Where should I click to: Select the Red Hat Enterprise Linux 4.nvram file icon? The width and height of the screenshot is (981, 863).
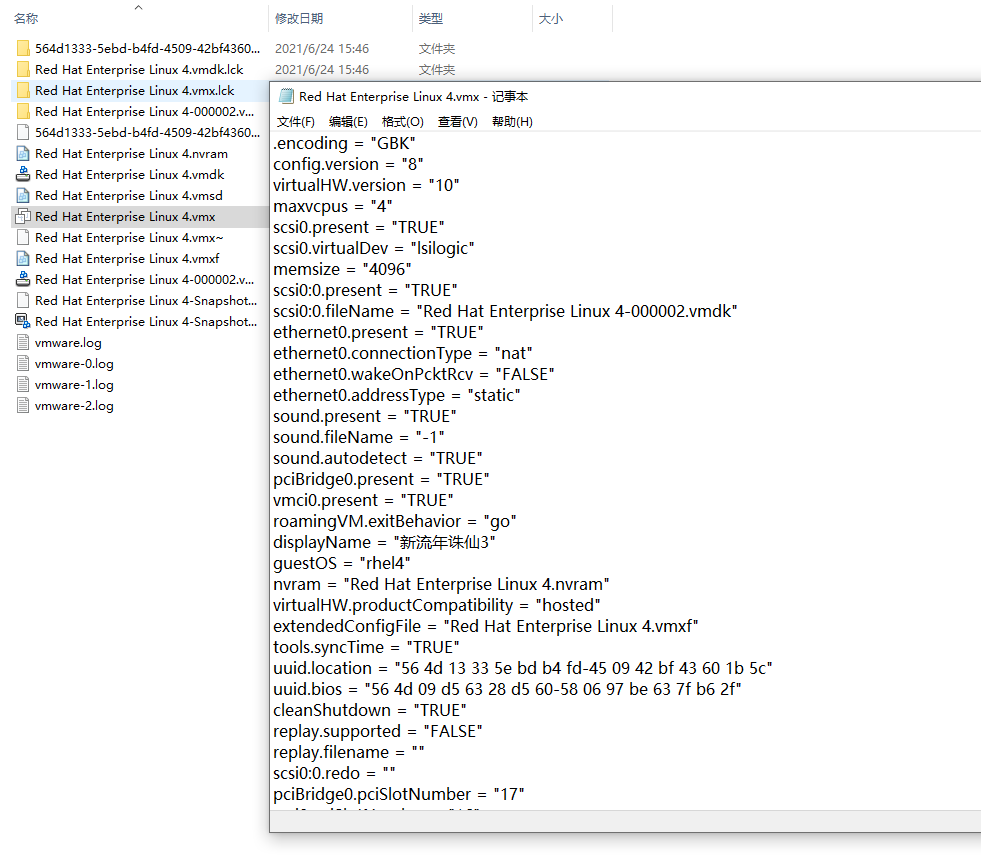(x=23, y=154)
